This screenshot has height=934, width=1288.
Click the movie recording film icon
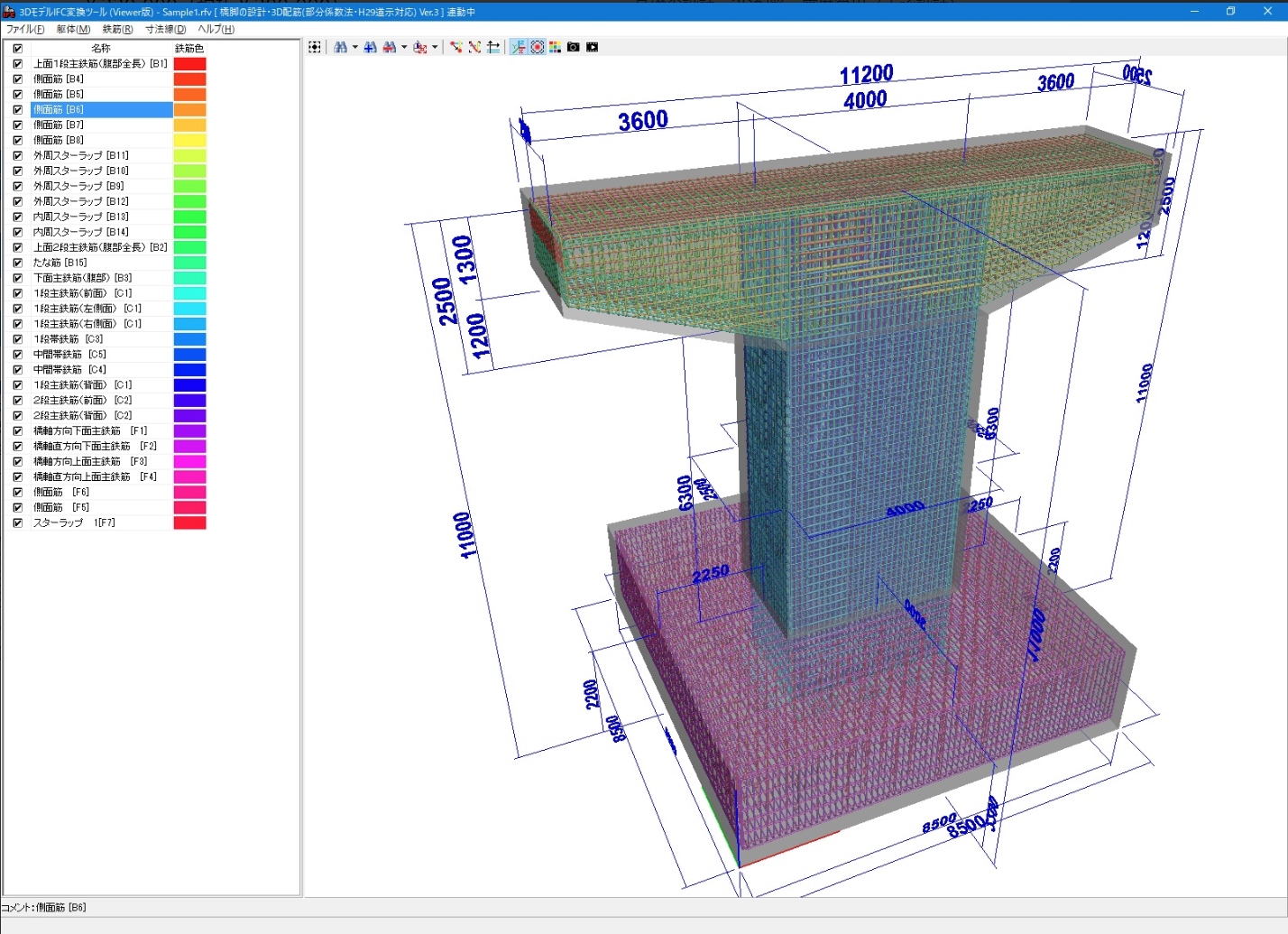[x=592, y=47]
